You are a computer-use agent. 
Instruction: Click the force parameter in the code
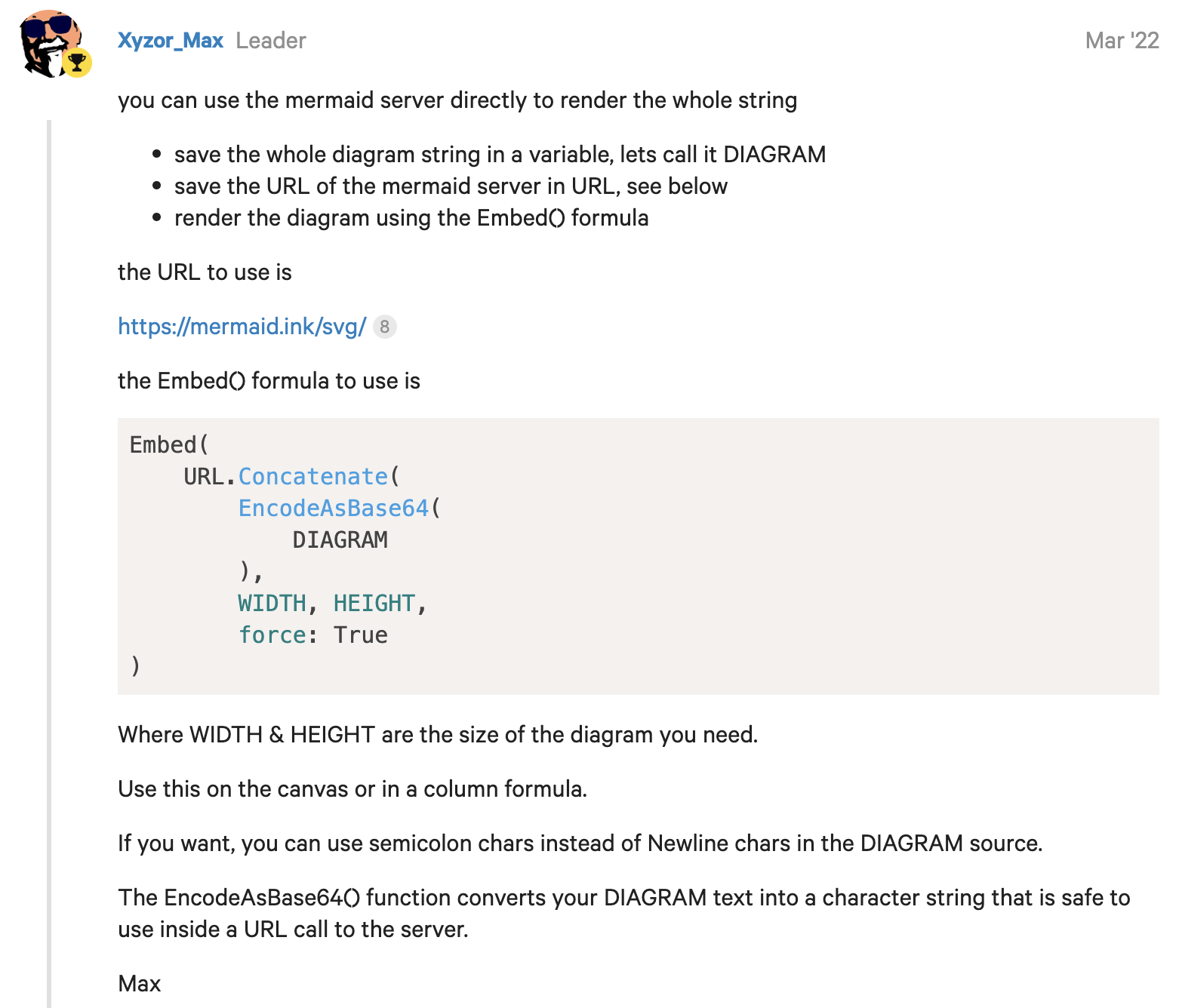[x=272, y=635]
